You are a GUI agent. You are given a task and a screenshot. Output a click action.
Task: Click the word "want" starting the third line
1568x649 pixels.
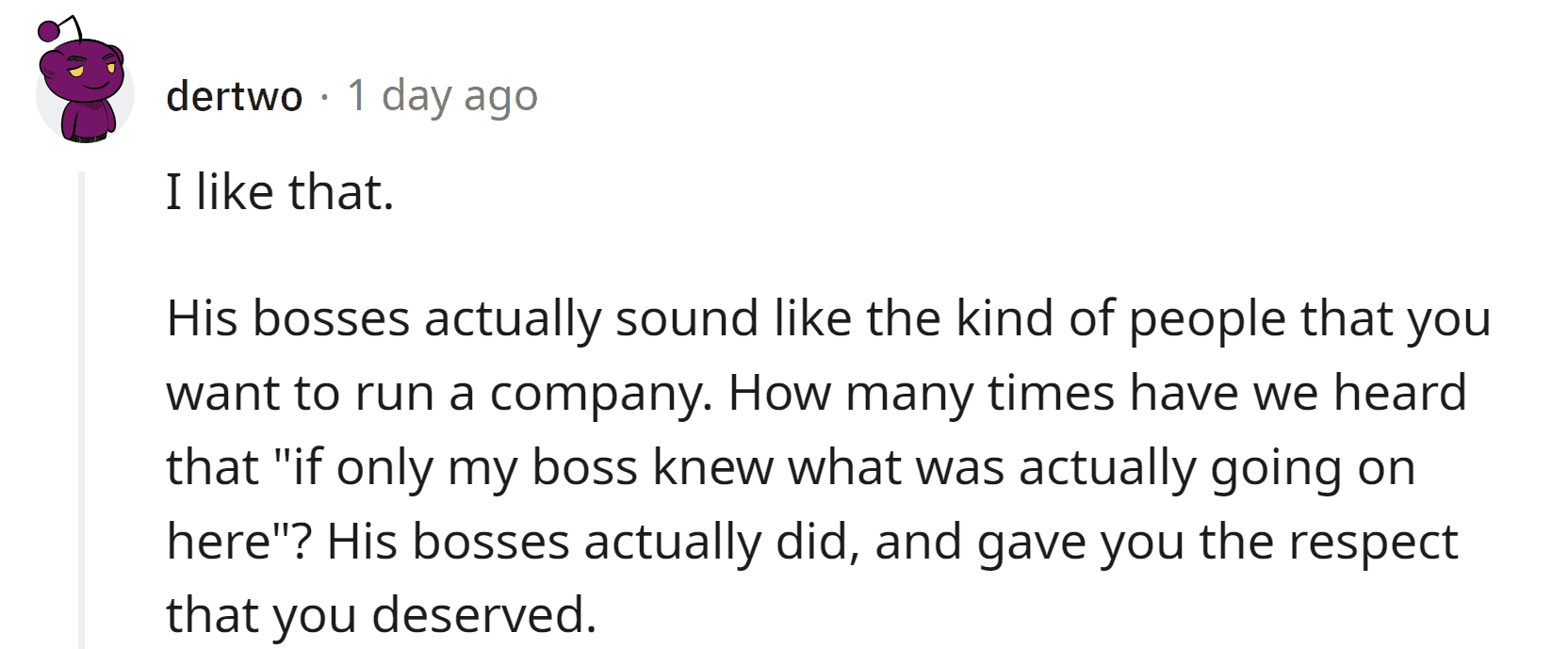(220, 393)
